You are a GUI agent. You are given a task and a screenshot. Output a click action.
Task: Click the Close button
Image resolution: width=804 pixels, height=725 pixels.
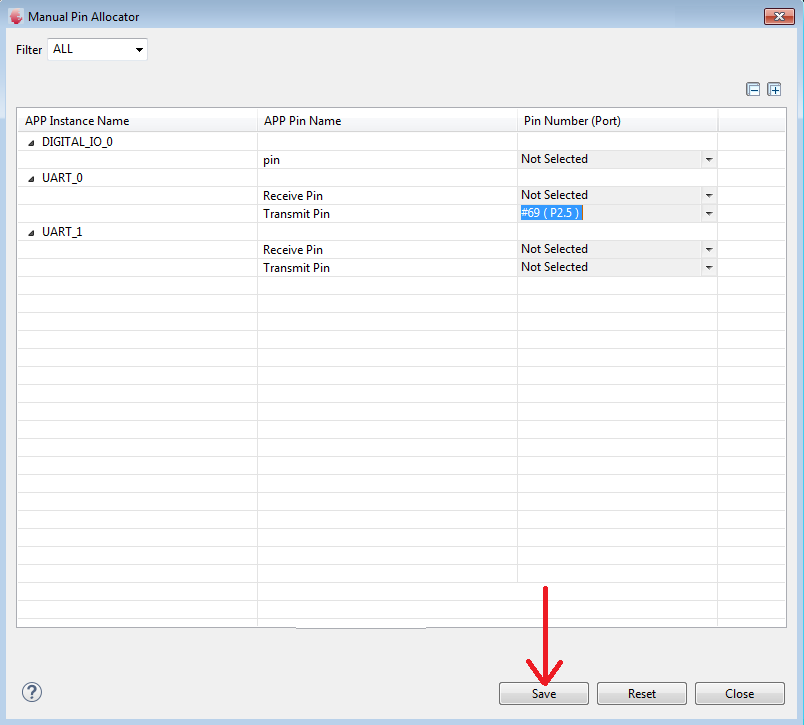739,694
